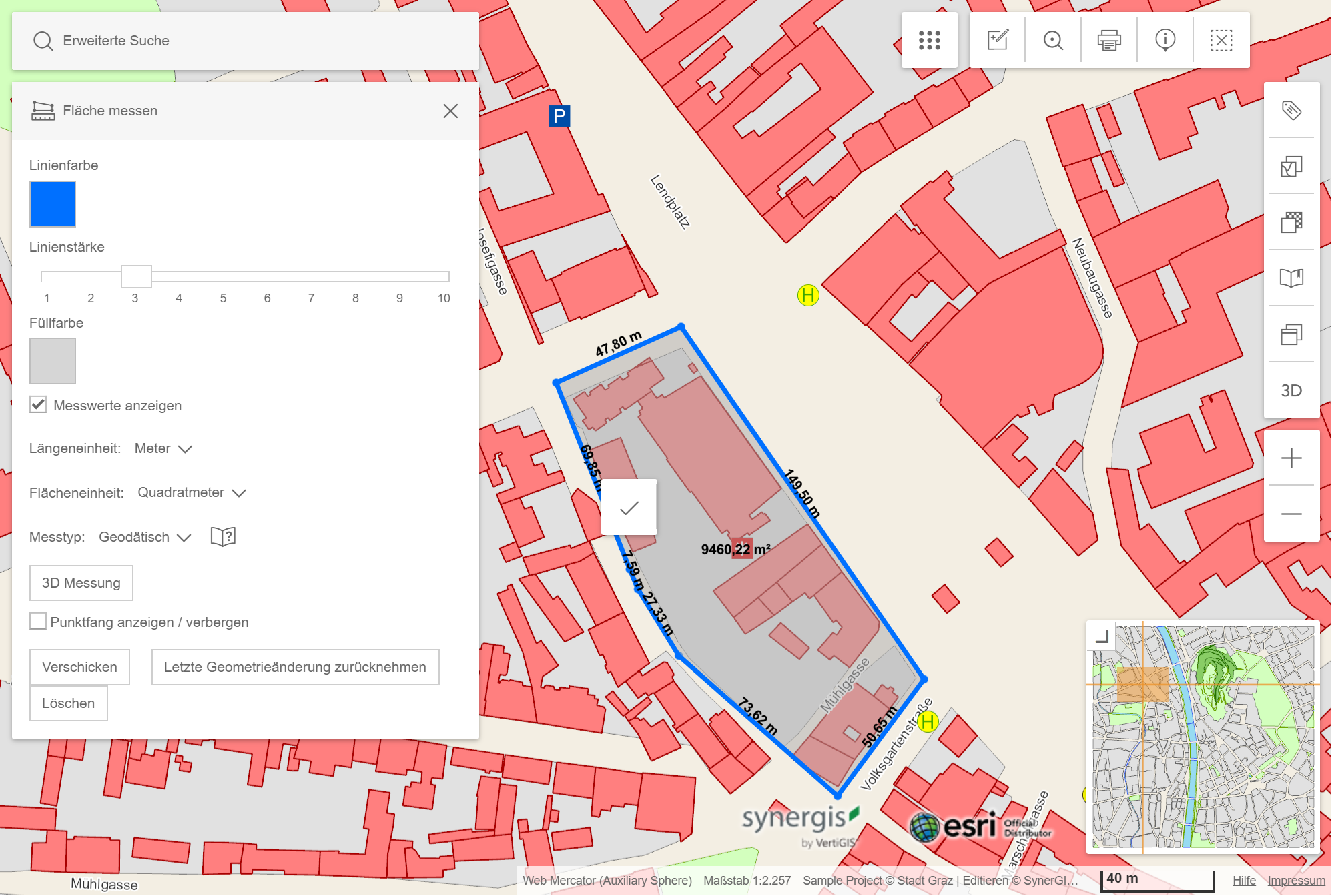Clear the current selection with the dashed-X tool
Viewport: 1332px width, 896px height.
pyautogui.click(x=1221, y=40)
